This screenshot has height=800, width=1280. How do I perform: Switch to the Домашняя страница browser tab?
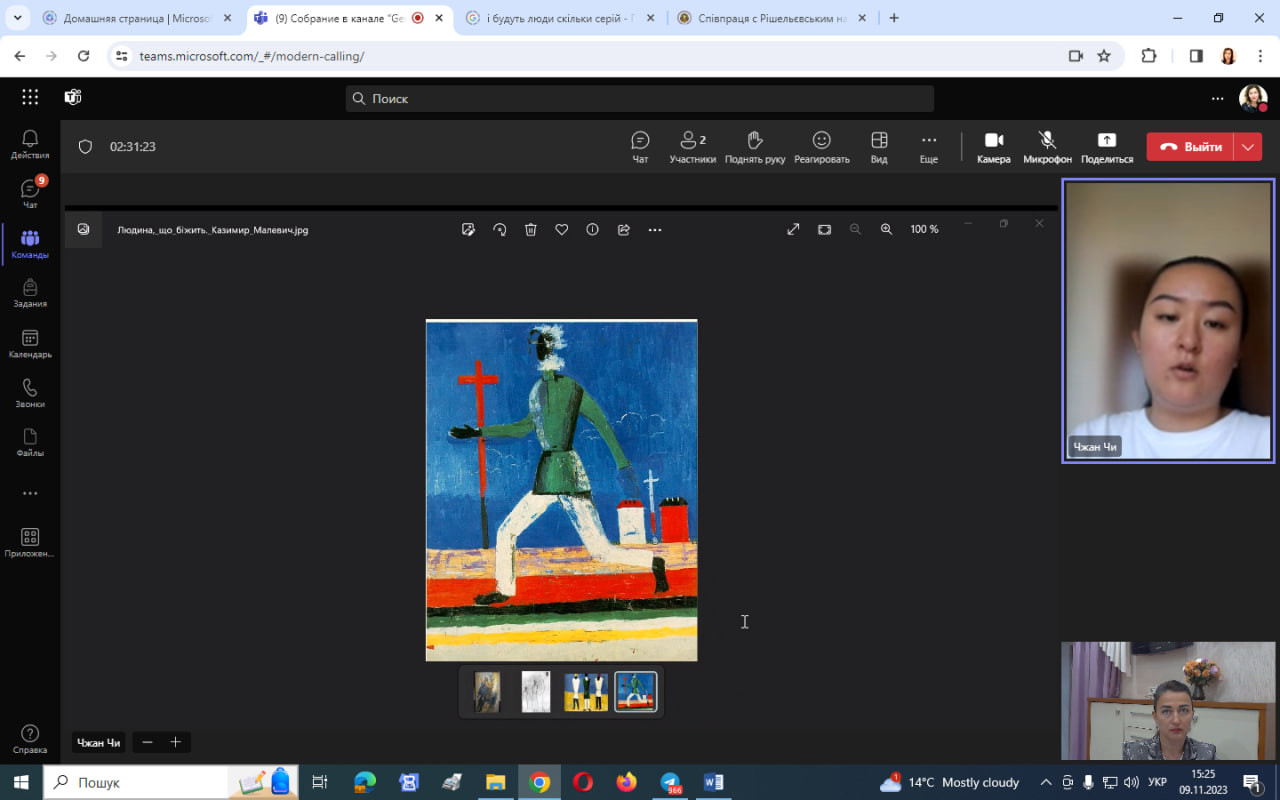135,18
